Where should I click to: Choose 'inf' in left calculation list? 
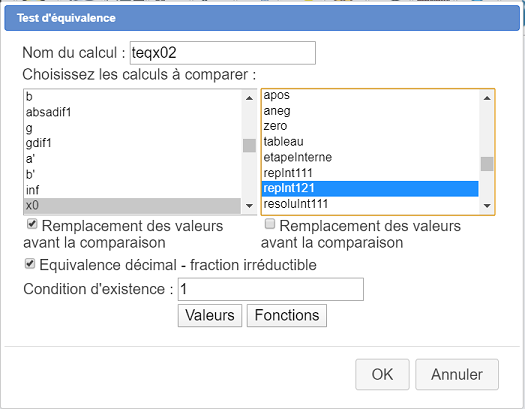(x=133, y=190)
